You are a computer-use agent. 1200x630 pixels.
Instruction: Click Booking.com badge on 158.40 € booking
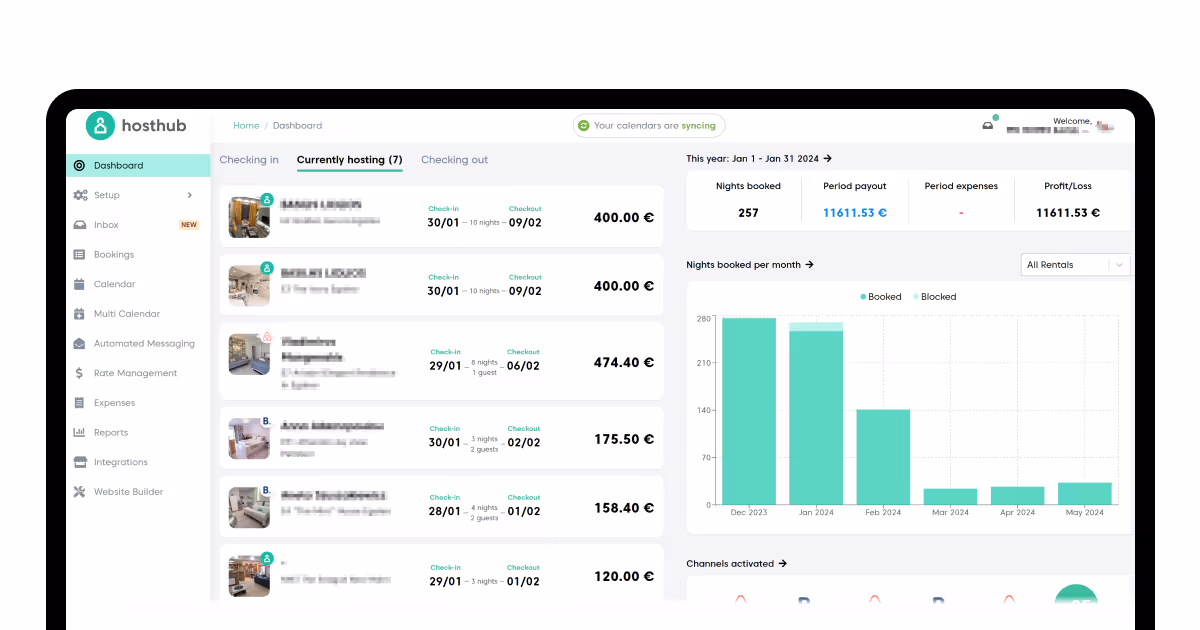tap(267, 490)
